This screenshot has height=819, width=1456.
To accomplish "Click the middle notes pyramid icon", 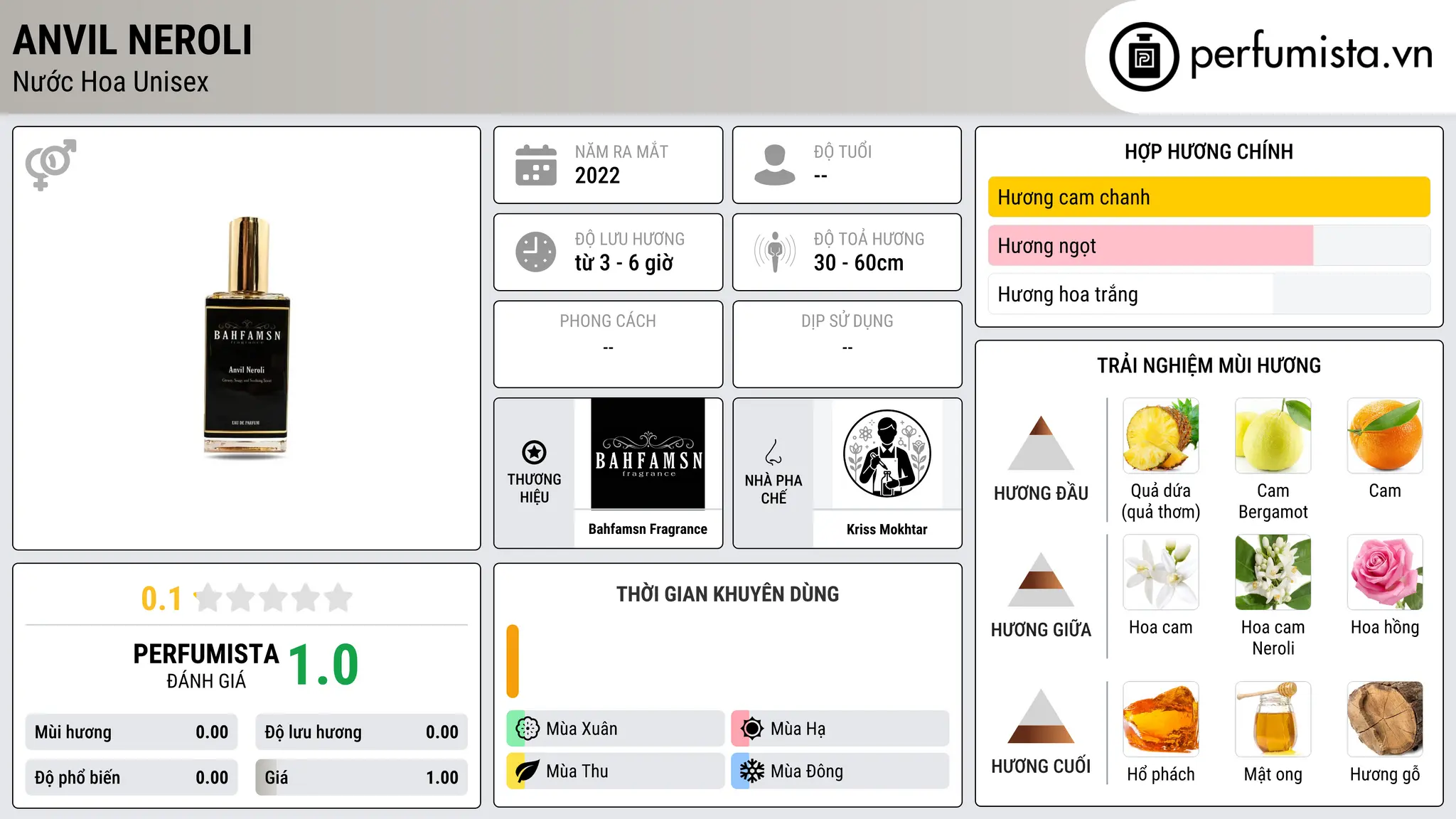I will point(1042,579).
